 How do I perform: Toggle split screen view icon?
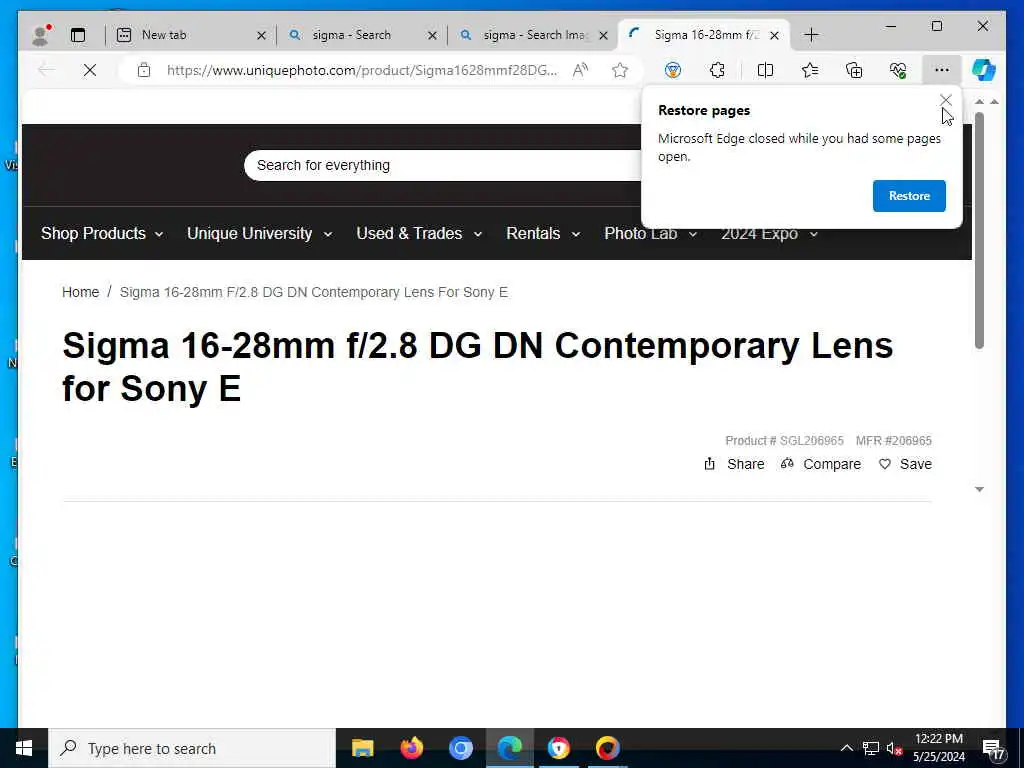(765, 70)
